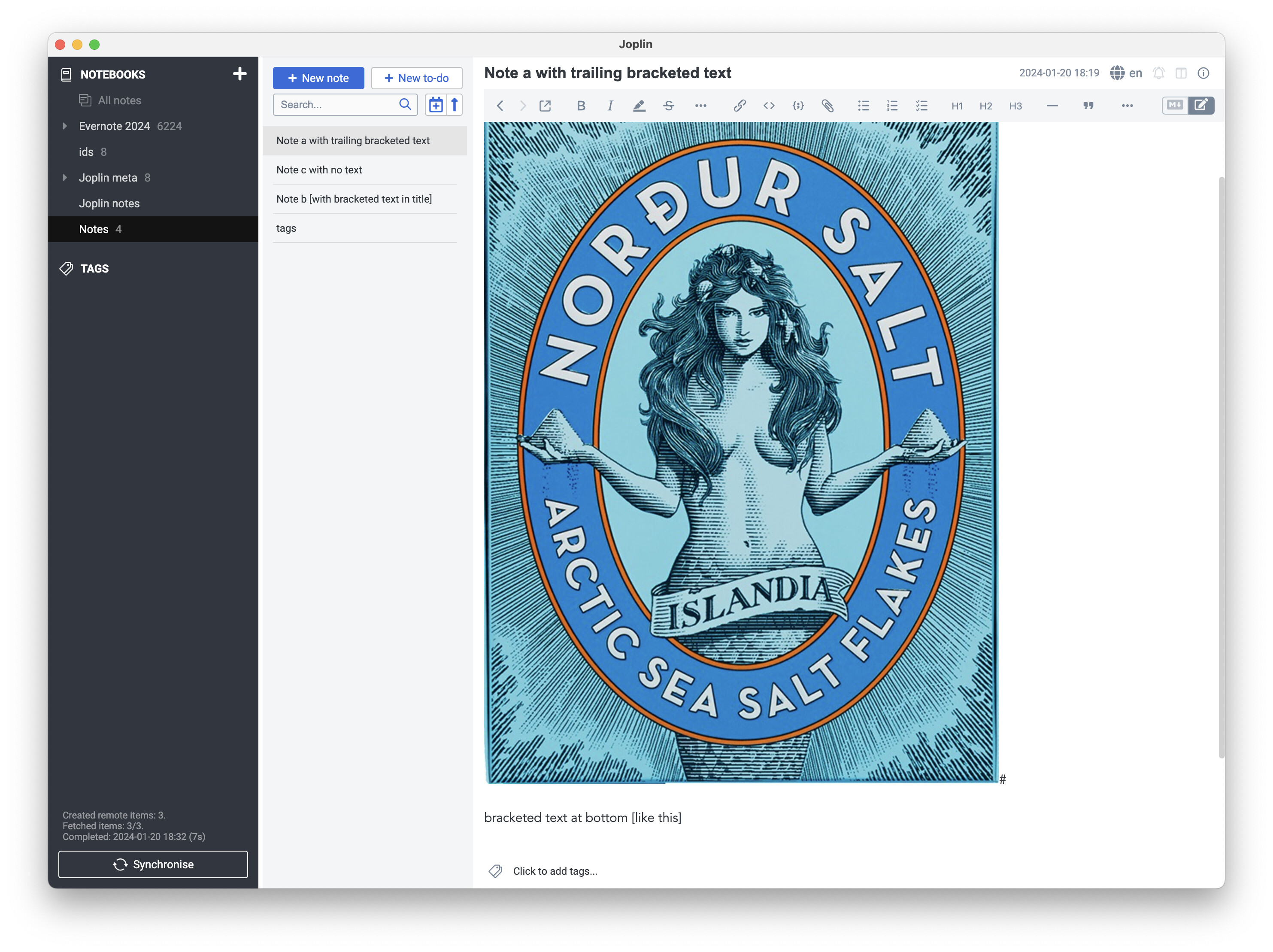This screenshot has width=1273, height=952.
Task: Insert inline code
Action: 769,106
